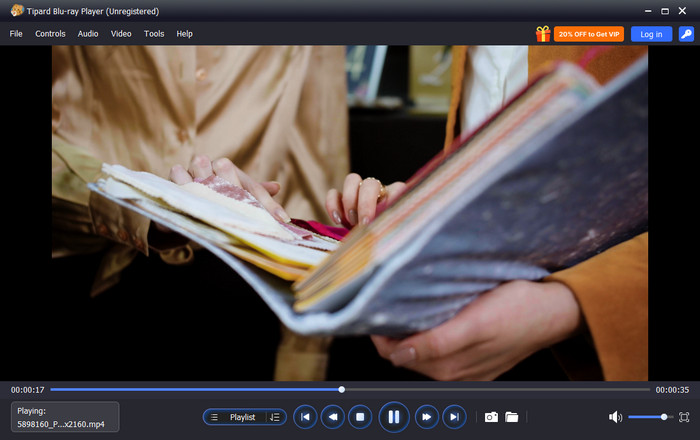Click the Stop playback button
700x440 pixels.
point(361,417)
